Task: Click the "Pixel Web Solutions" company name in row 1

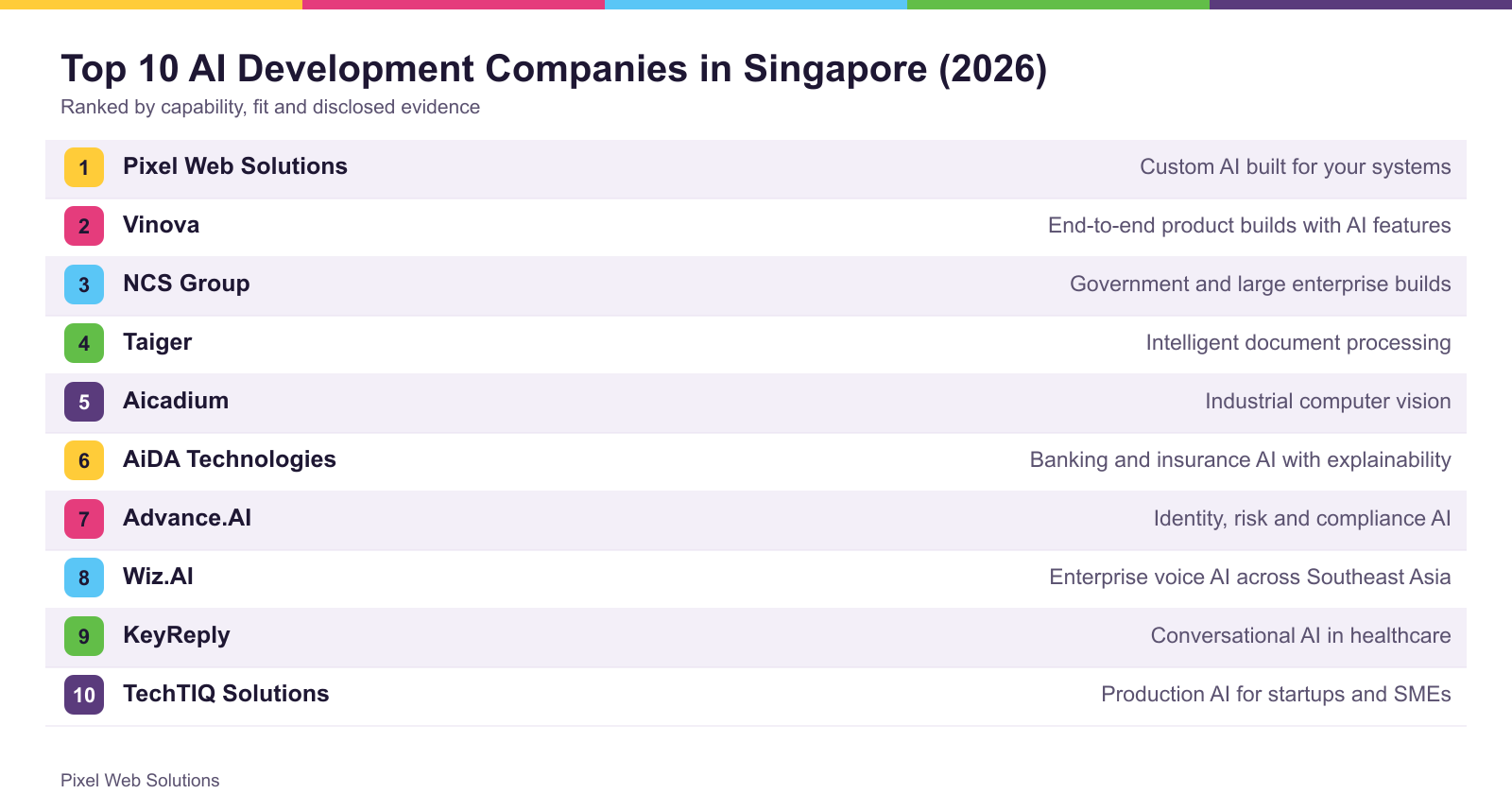Action: click(235, 166)
